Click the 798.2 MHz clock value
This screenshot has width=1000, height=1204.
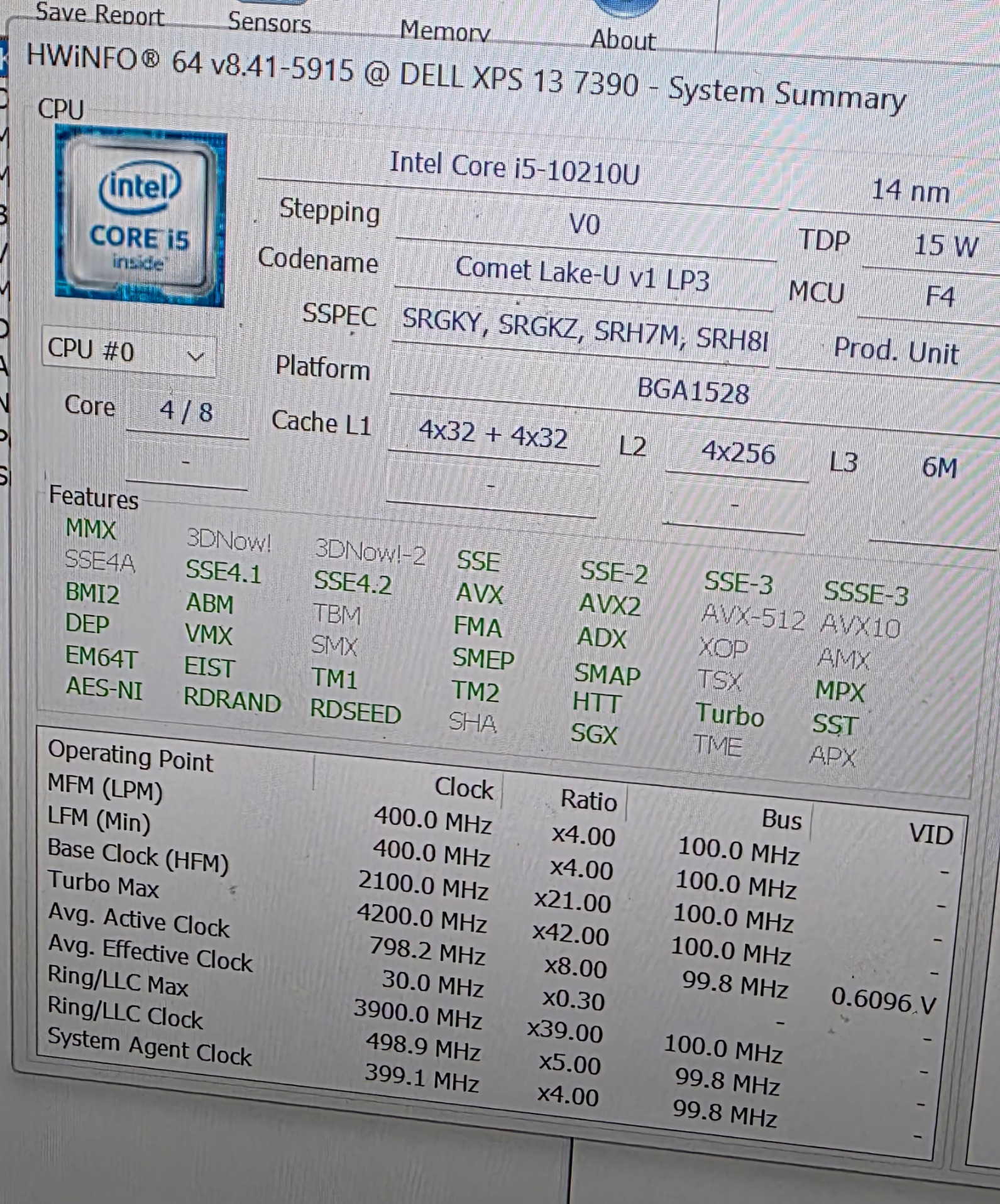(427, 950)
